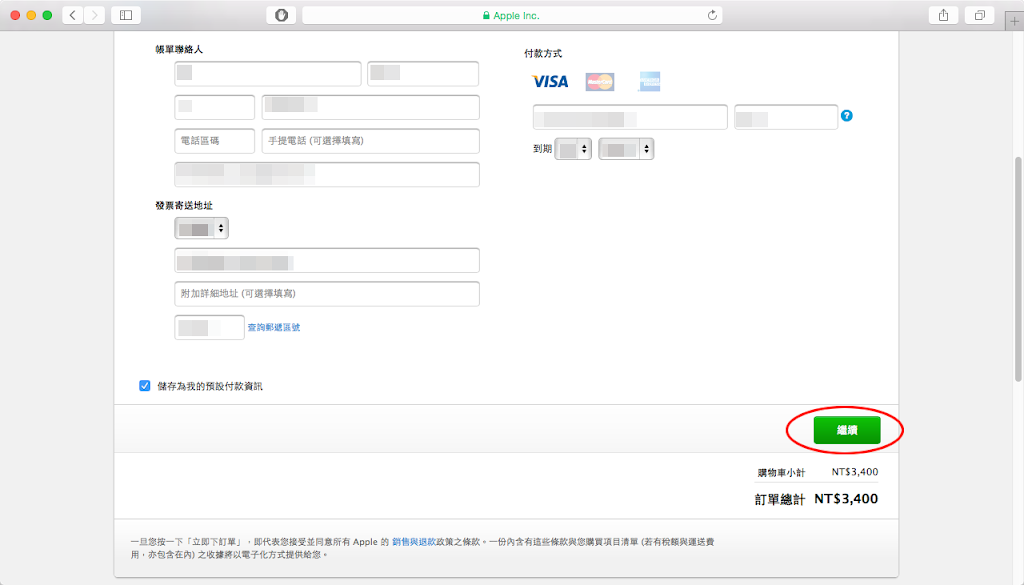
Task: Toggle 儲存為我的預設付款資訊 checkbox
Action: tap(145, 385)
